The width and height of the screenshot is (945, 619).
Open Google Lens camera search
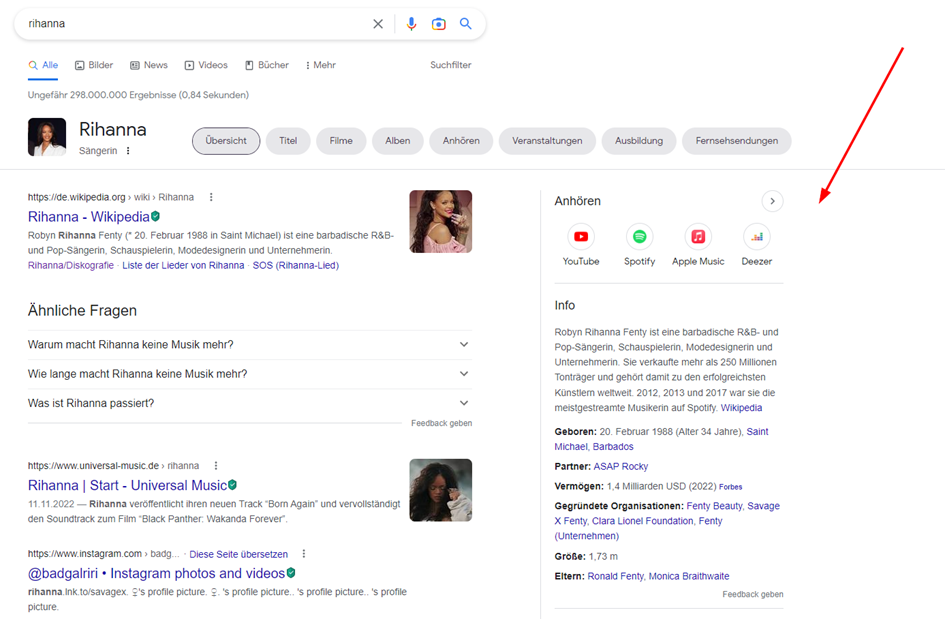pyautogui.click(x=438, y=24)
